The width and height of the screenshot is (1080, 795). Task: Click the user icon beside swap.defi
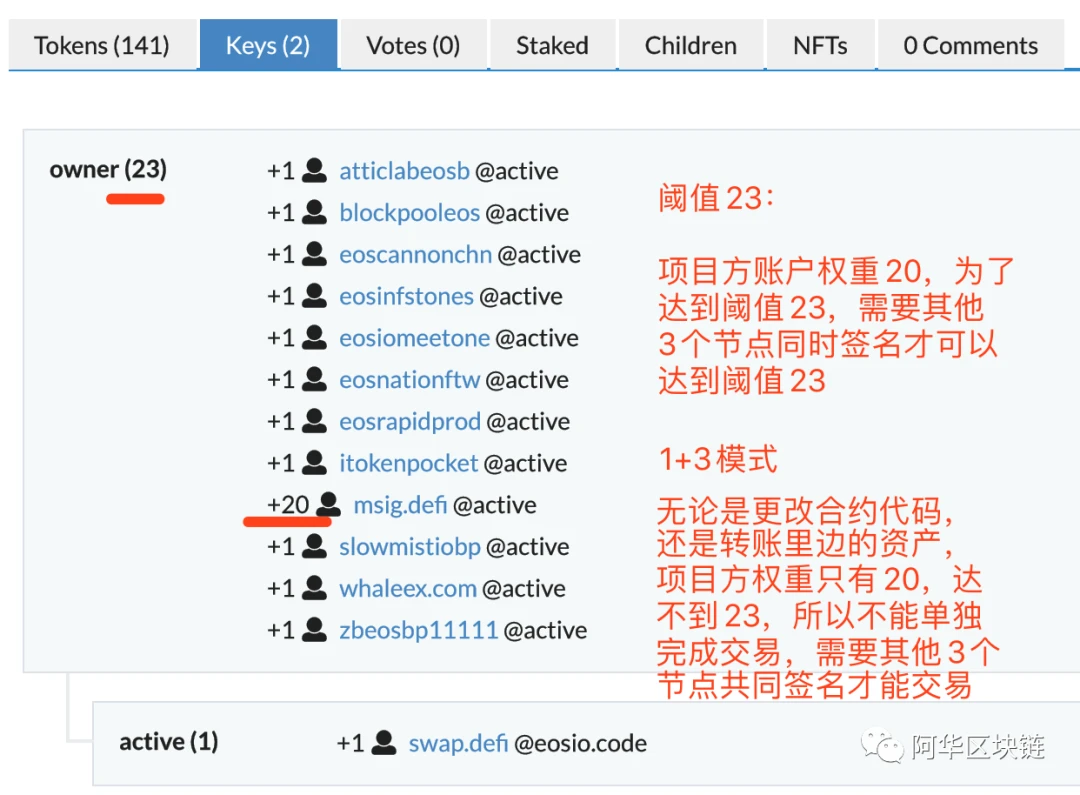click(384, 742)
